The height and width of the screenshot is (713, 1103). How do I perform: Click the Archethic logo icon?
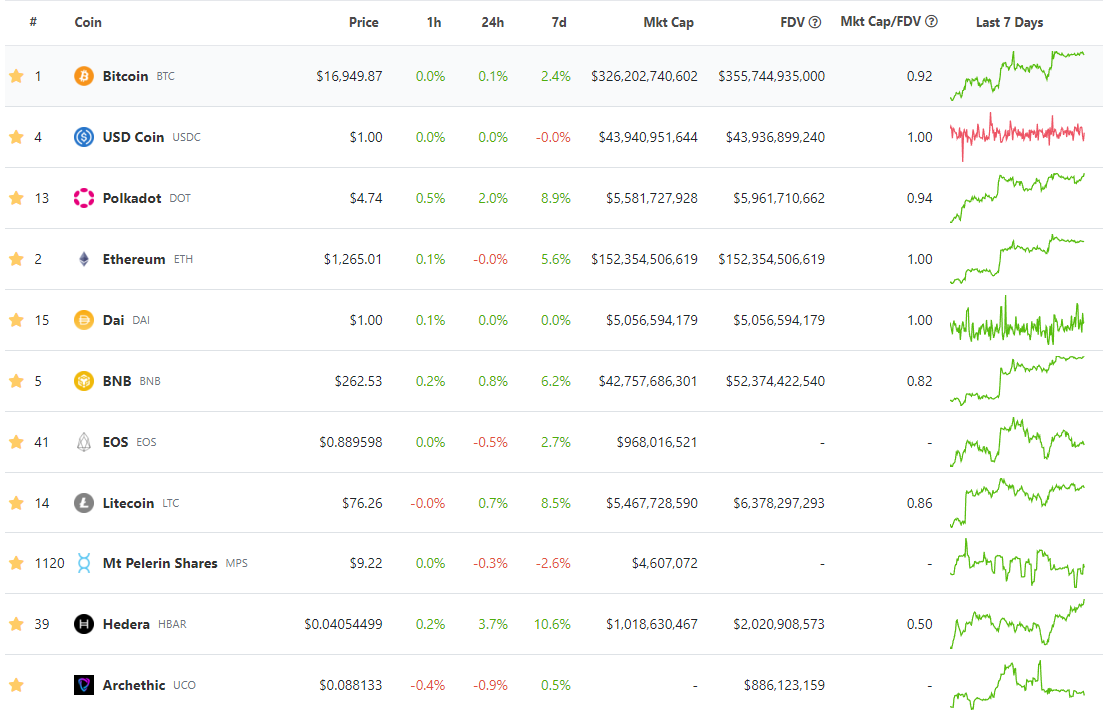pos(84,685)
